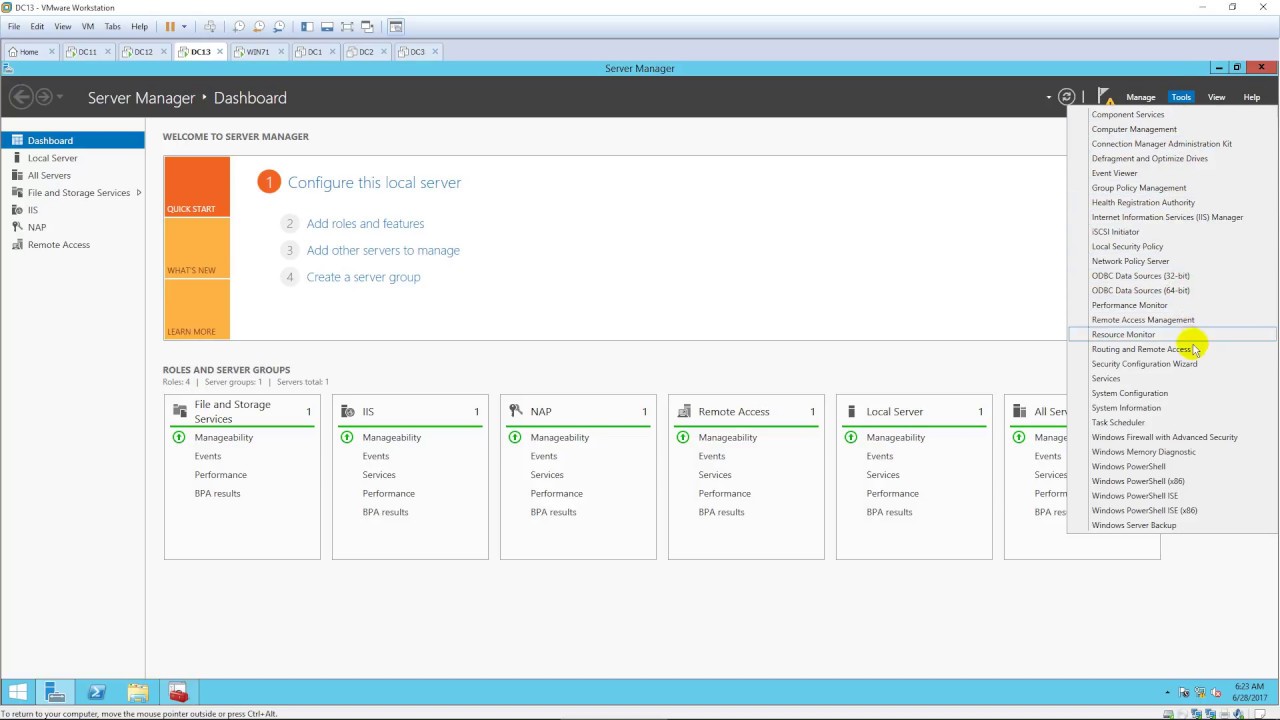This screenshot has height=720, width=1280.
Task: Click the VMware thumbnail bar icon
Action: tap(327, 26)
